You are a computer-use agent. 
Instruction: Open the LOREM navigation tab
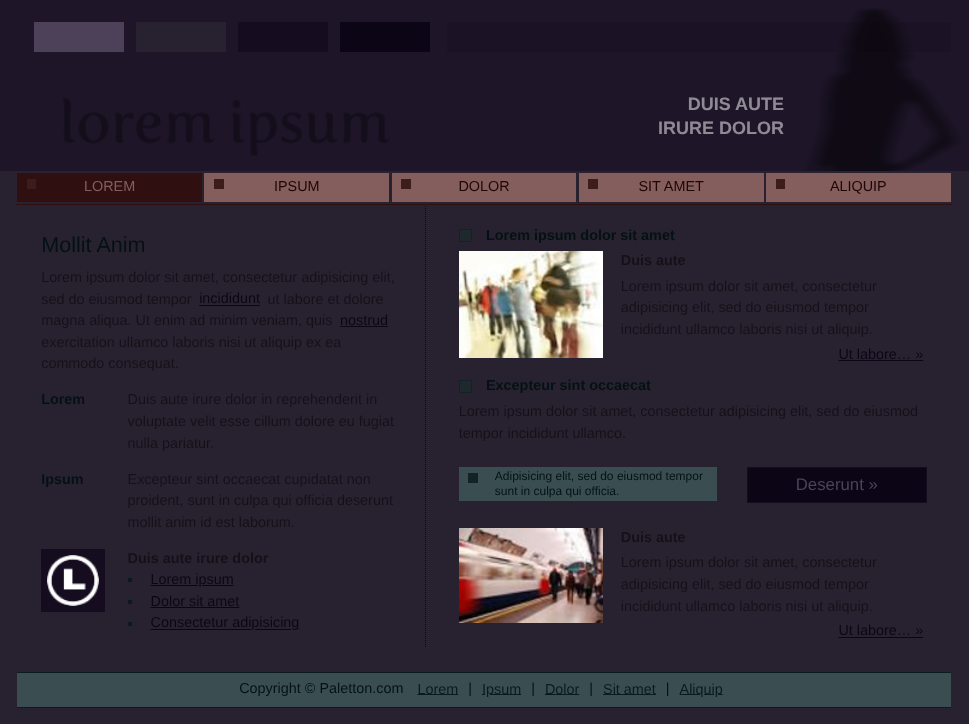[109, 187]
